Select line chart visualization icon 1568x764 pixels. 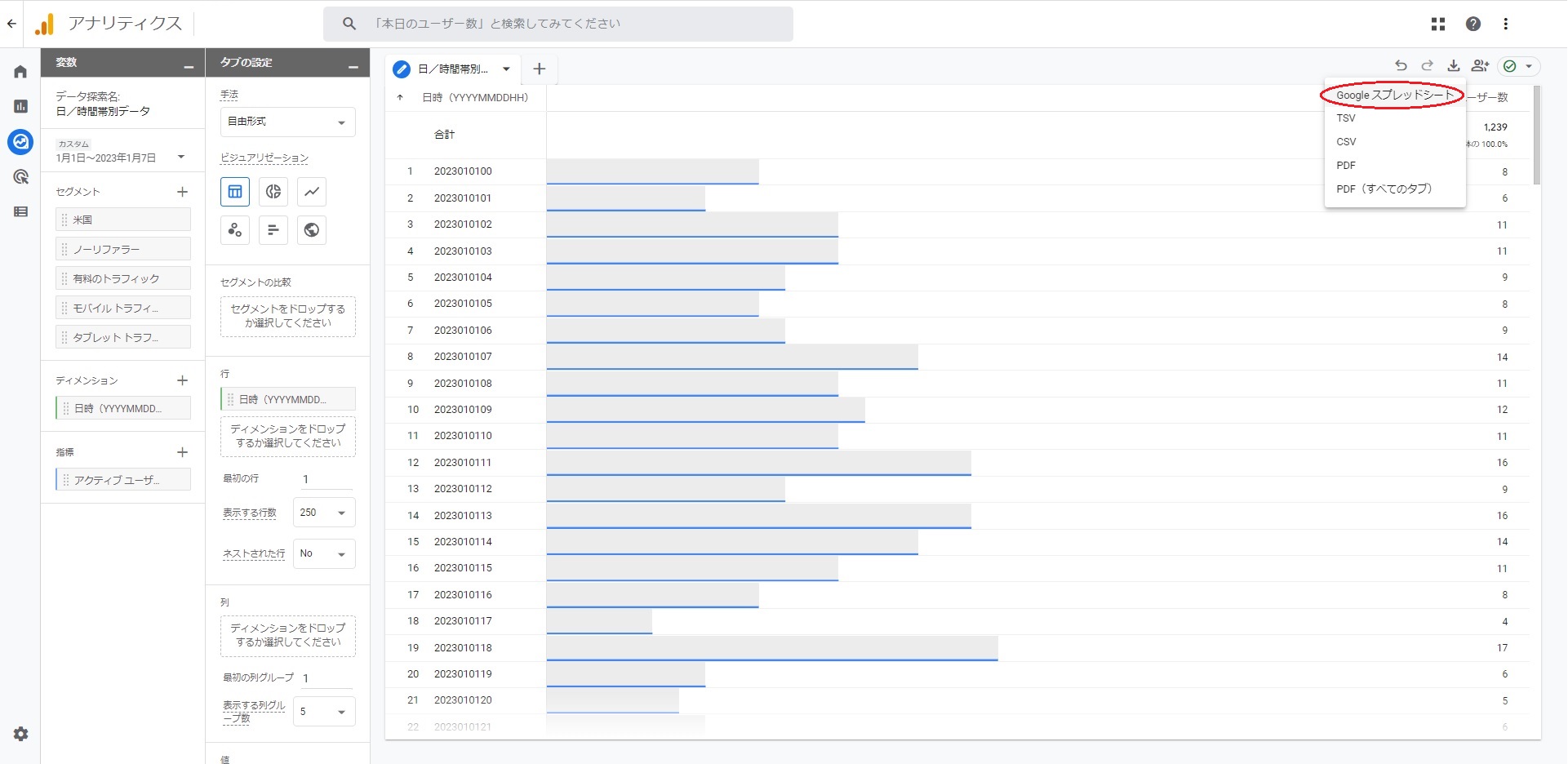(312, 192)
